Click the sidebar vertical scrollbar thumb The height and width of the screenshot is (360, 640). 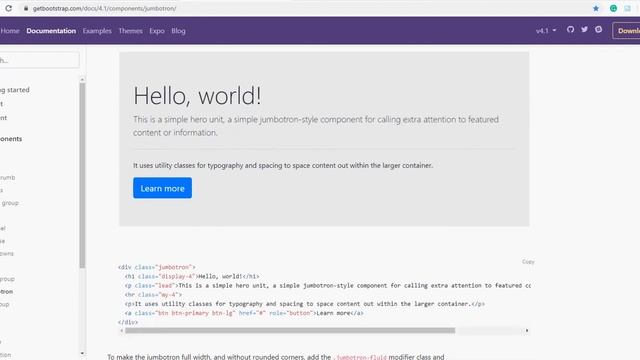tap(82, 176)
